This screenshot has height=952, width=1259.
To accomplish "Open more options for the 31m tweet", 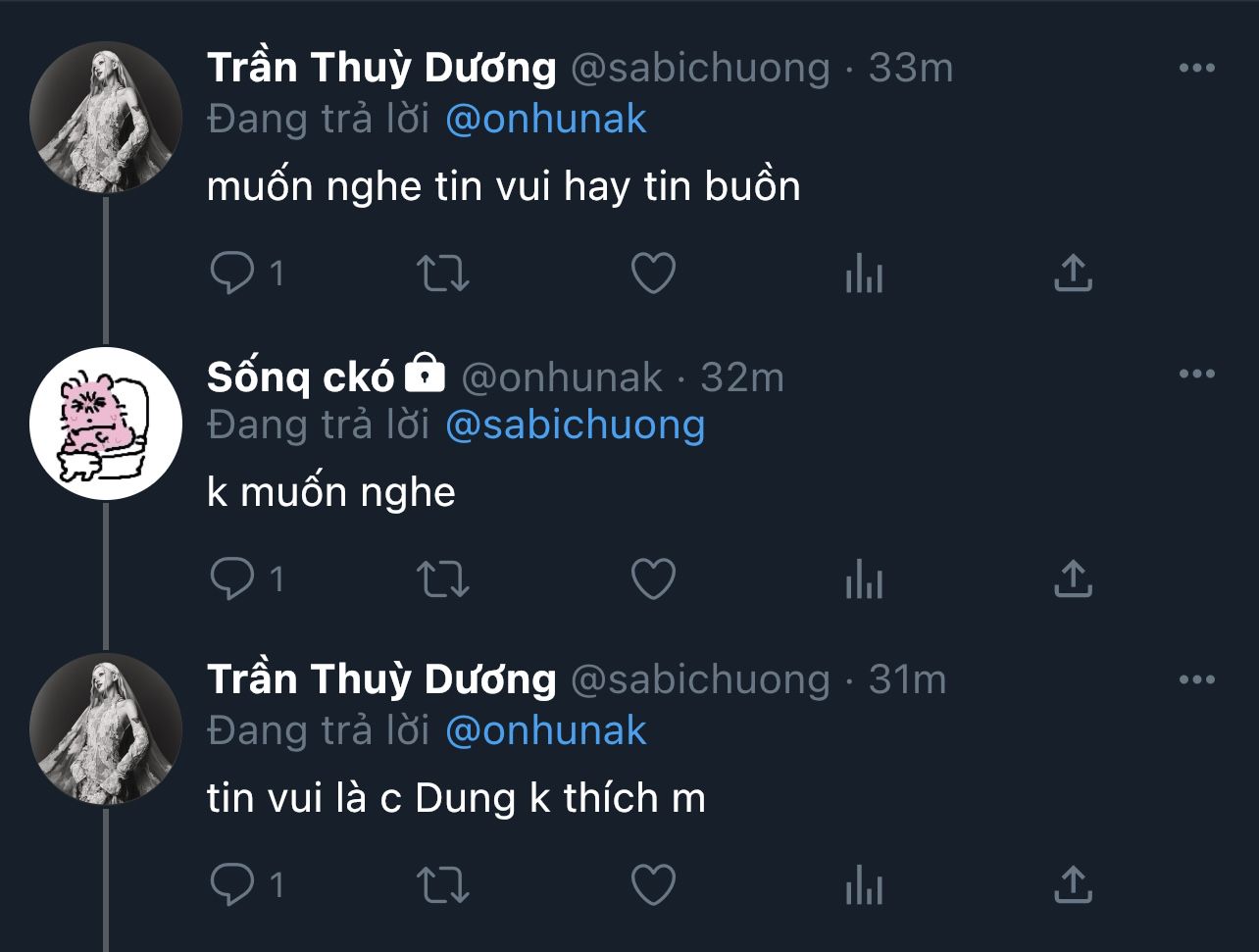I will (1196, 680).
